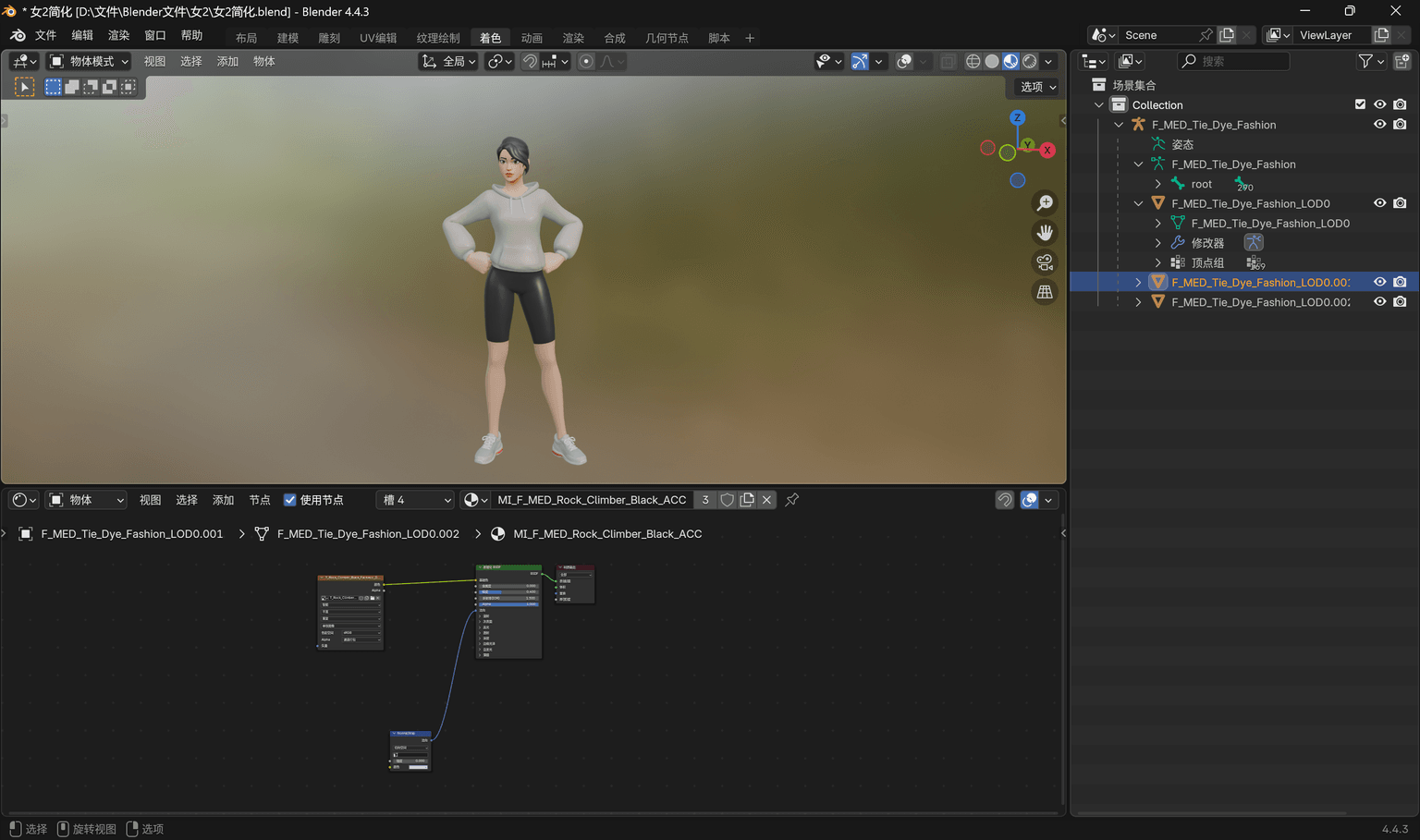Toggle Collection exclude checkbox in outliner
The width and height of the screenshot is (1420, 840).
pyautogui.click(x=1360, y=104)
